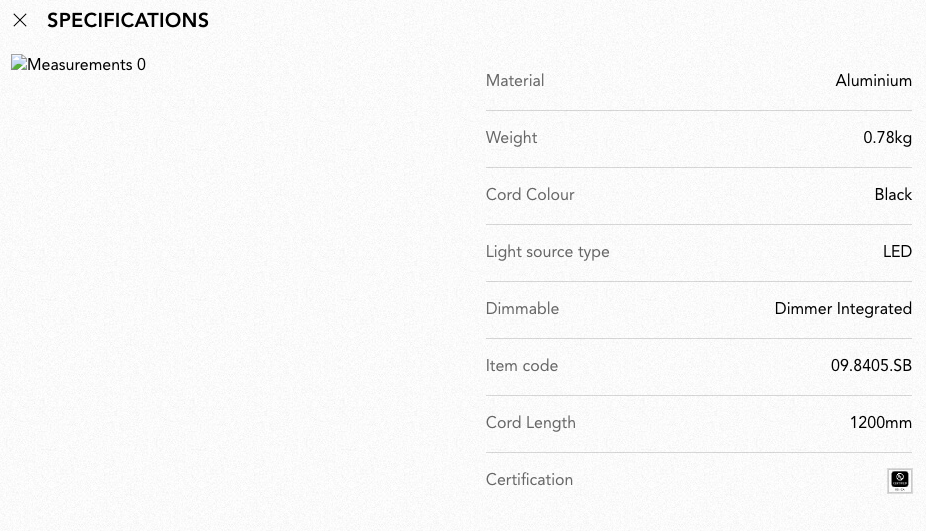Select the Certification label
The width and height of the screenshot is (926, 531).
point(529,480)
